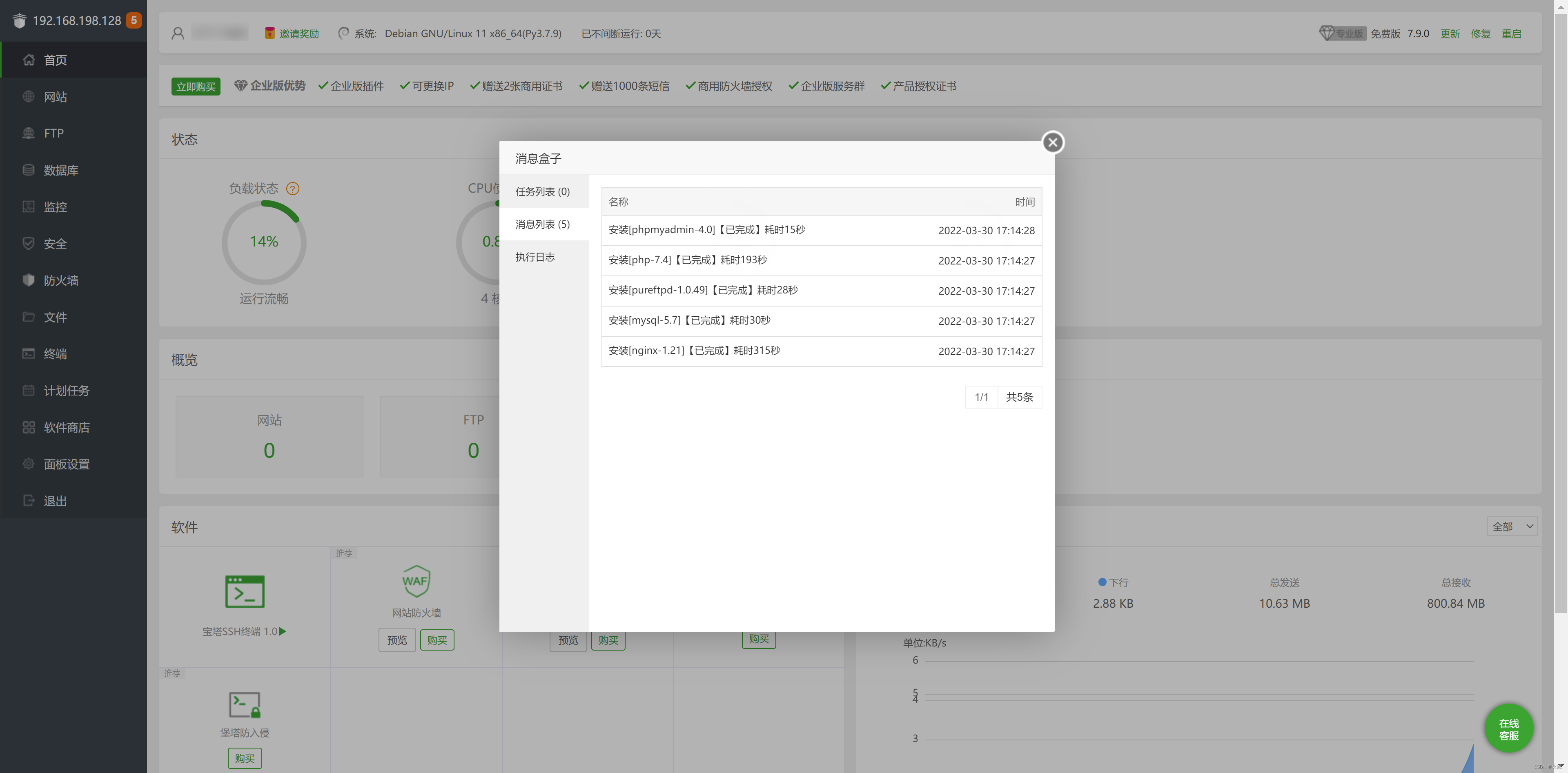The width and height of the screenshot is (1568, 773).
Task: Click the user avatar icon in header
Action: 178,33
